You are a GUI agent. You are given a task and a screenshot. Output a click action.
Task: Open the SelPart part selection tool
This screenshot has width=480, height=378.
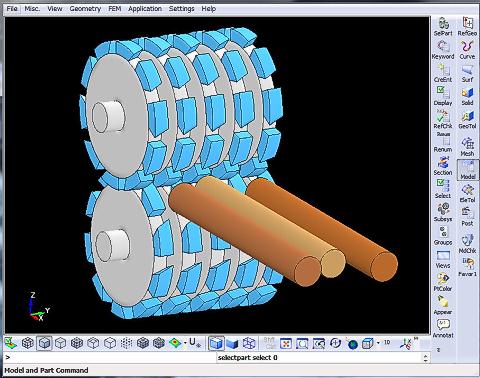pos(443,26)
